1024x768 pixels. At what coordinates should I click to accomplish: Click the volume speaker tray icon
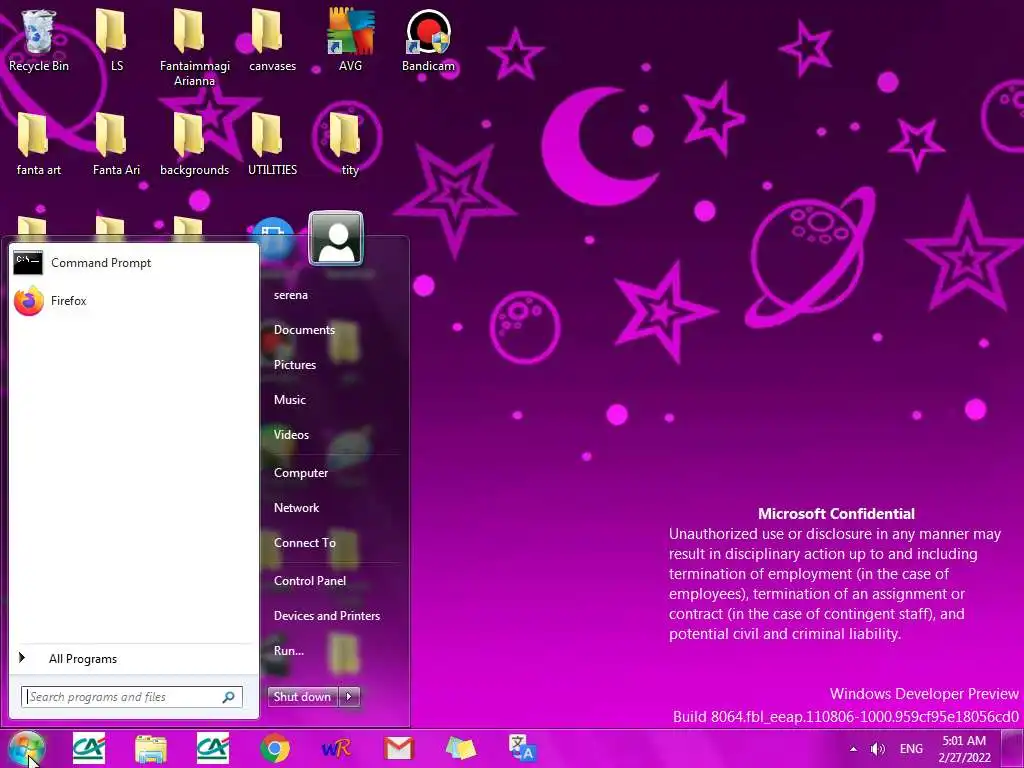click(878, 749)
